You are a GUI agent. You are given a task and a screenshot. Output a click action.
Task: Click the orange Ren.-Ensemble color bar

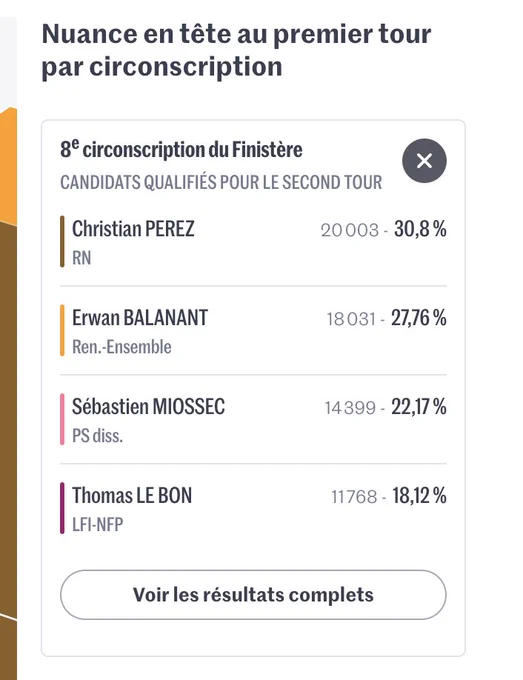pos(62,330)
